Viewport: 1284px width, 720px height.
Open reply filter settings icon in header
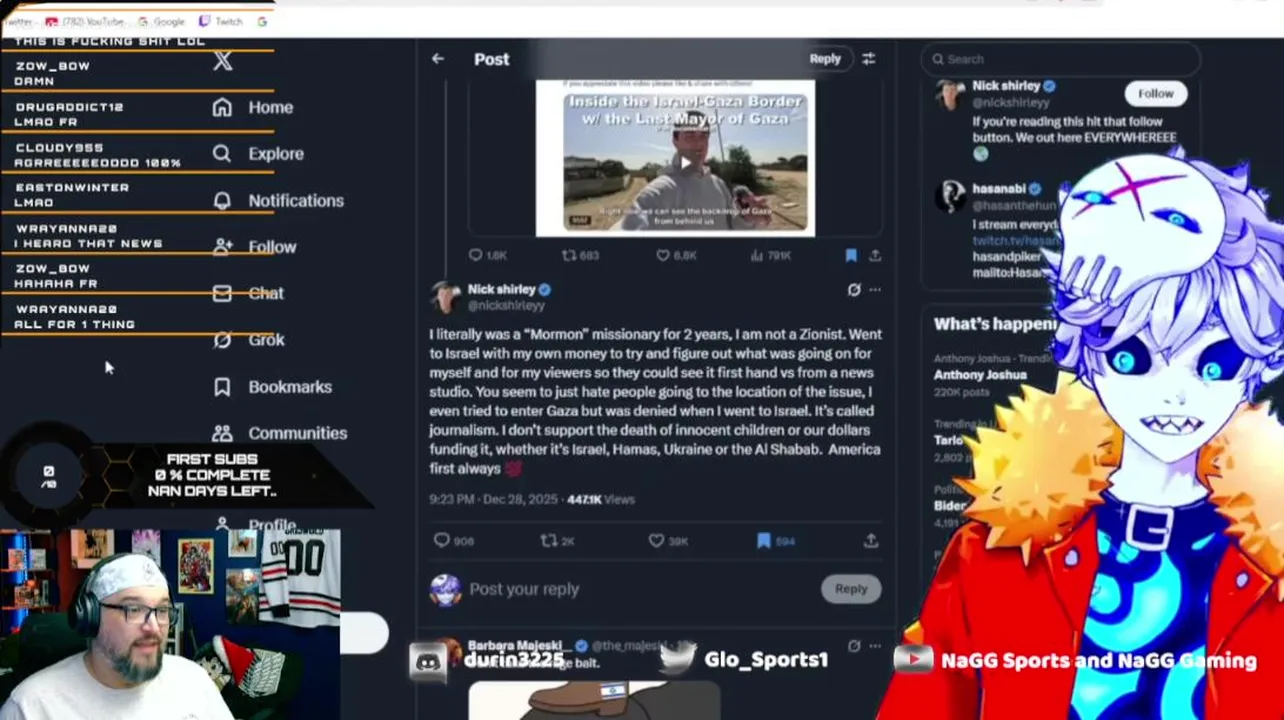click(868, 59)
